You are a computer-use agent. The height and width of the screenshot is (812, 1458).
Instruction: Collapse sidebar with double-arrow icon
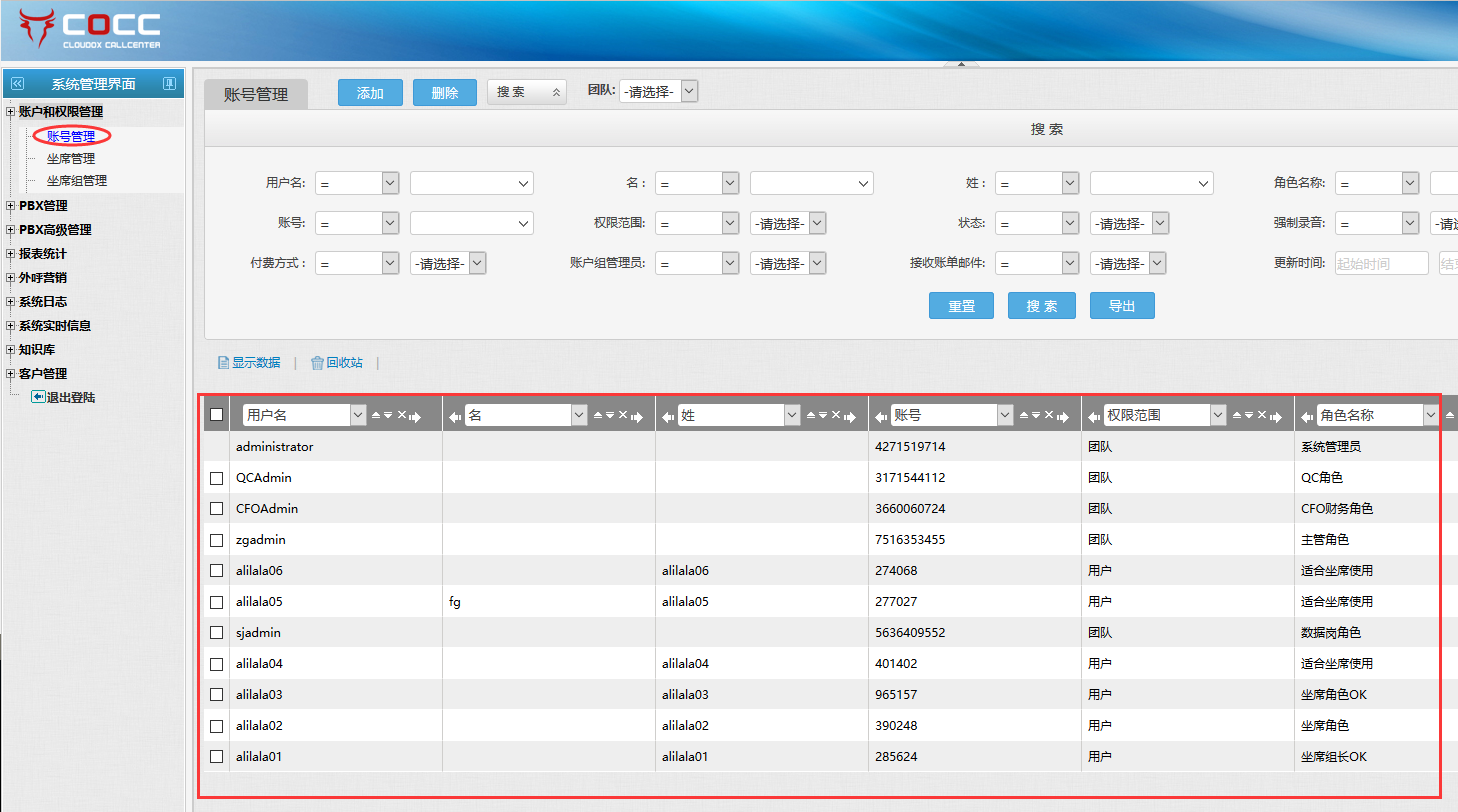(x=17, y=84)
